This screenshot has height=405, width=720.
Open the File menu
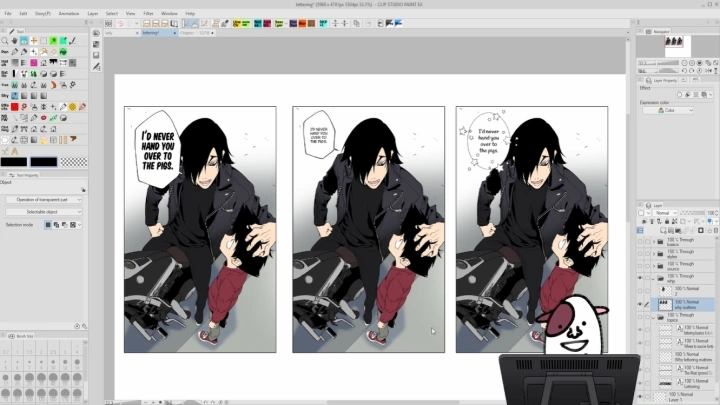[8, 14]
